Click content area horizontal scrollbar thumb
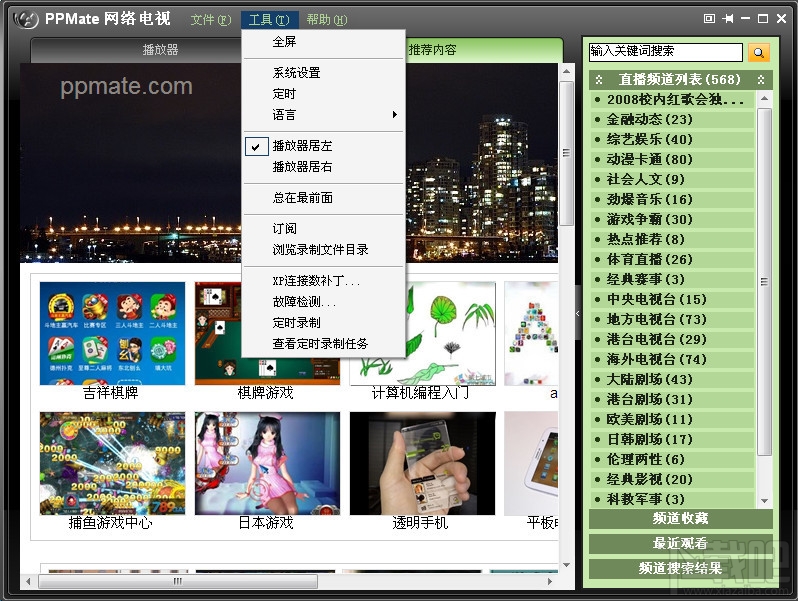Screen dimensions: 798x601 point(178,581)
